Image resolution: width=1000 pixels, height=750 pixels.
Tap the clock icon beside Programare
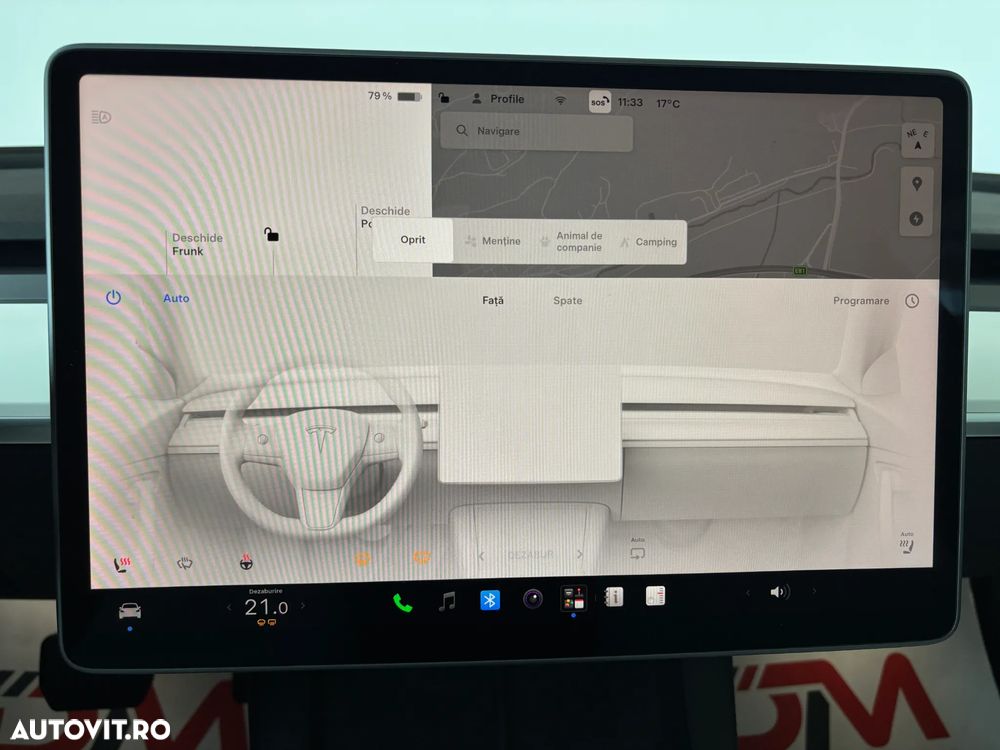pyautogui.click(x=912, y=301)
